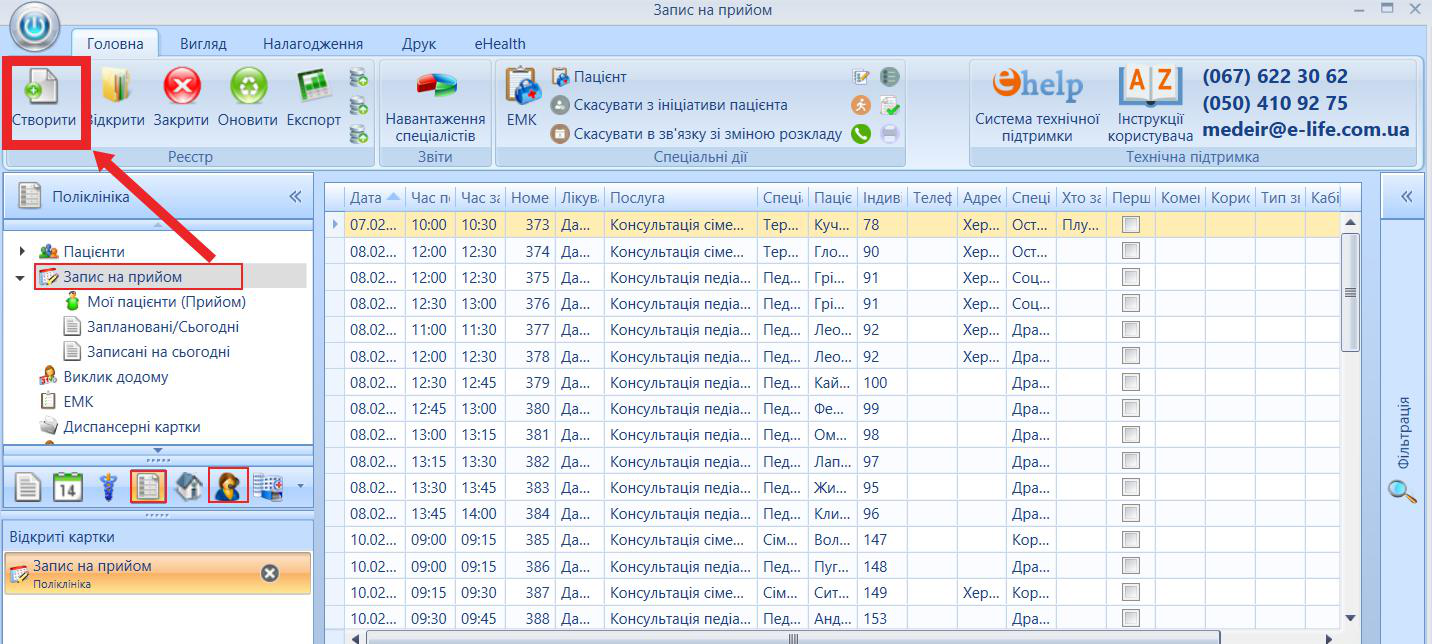Tick the checkbox in row number 385
The image size is (1432, 644).
point(1131,539)
